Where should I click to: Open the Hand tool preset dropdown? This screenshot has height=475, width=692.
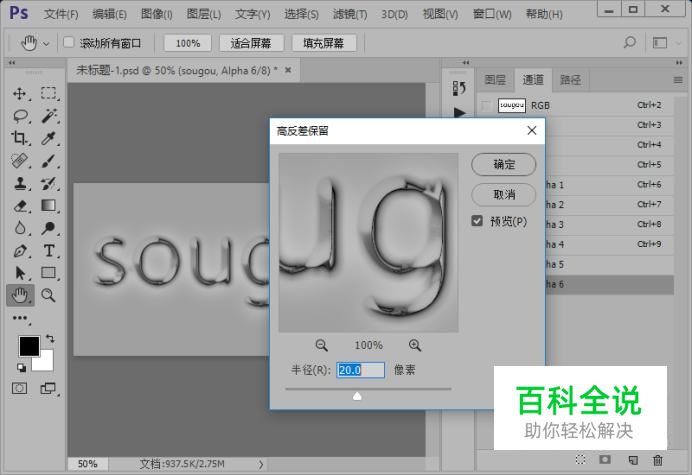click(x=46, y=44)
